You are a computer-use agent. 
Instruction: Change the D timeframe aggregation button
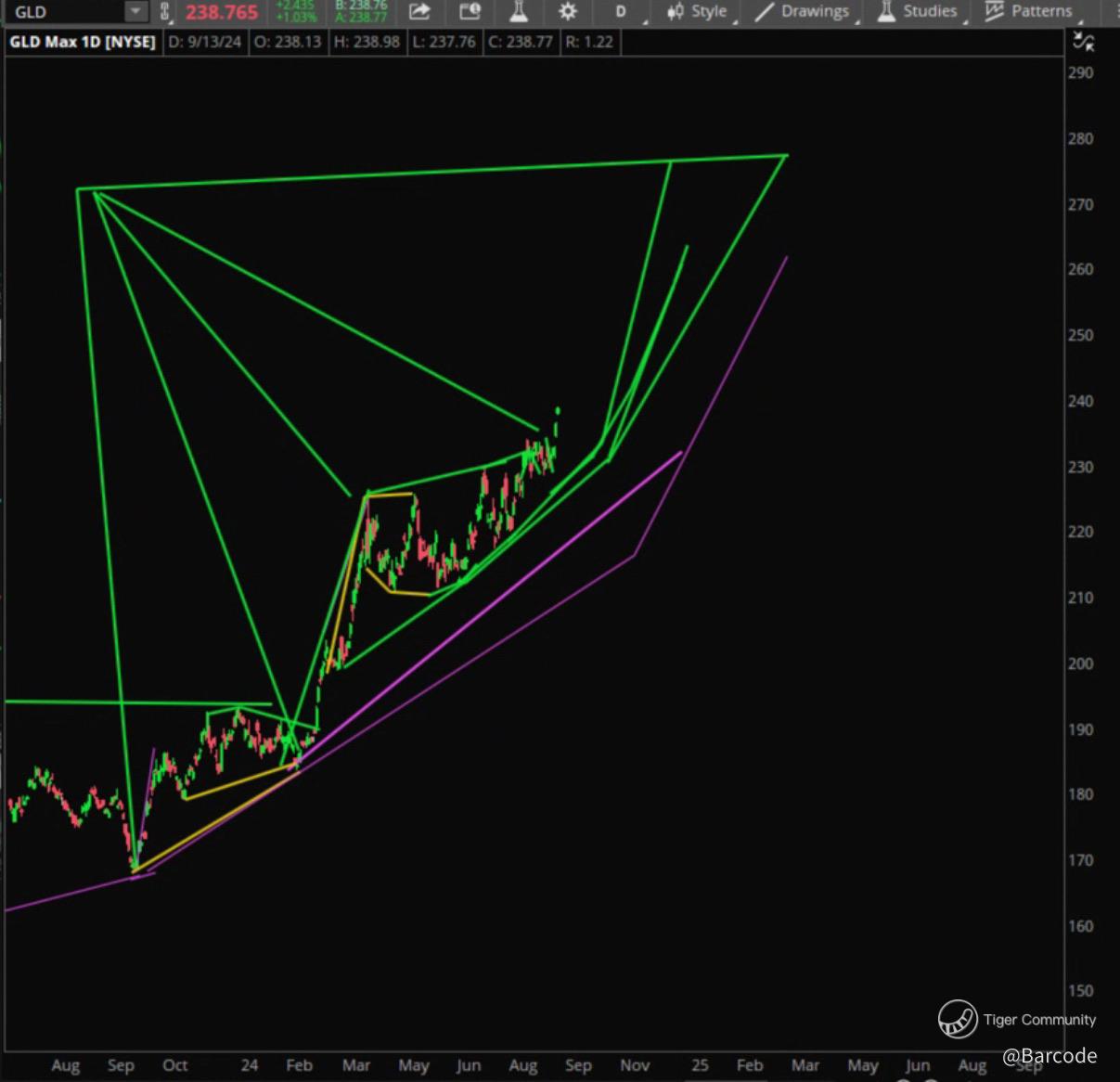(x=621, y=11)
